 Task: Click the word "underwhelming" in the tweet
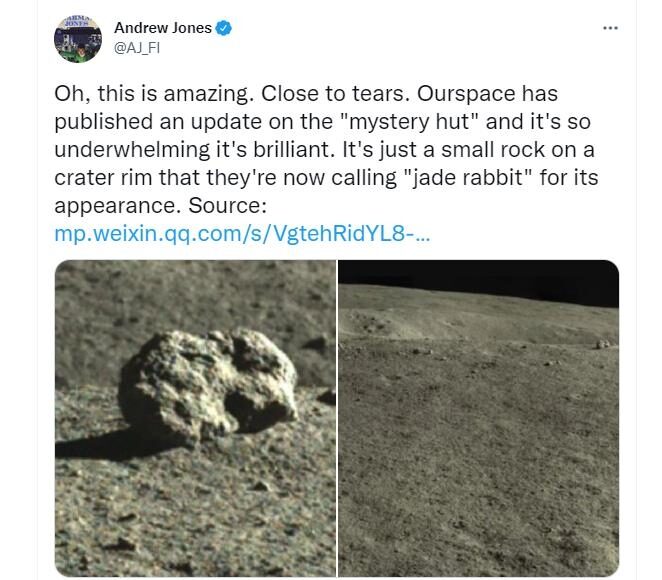(x=132, y=150)
